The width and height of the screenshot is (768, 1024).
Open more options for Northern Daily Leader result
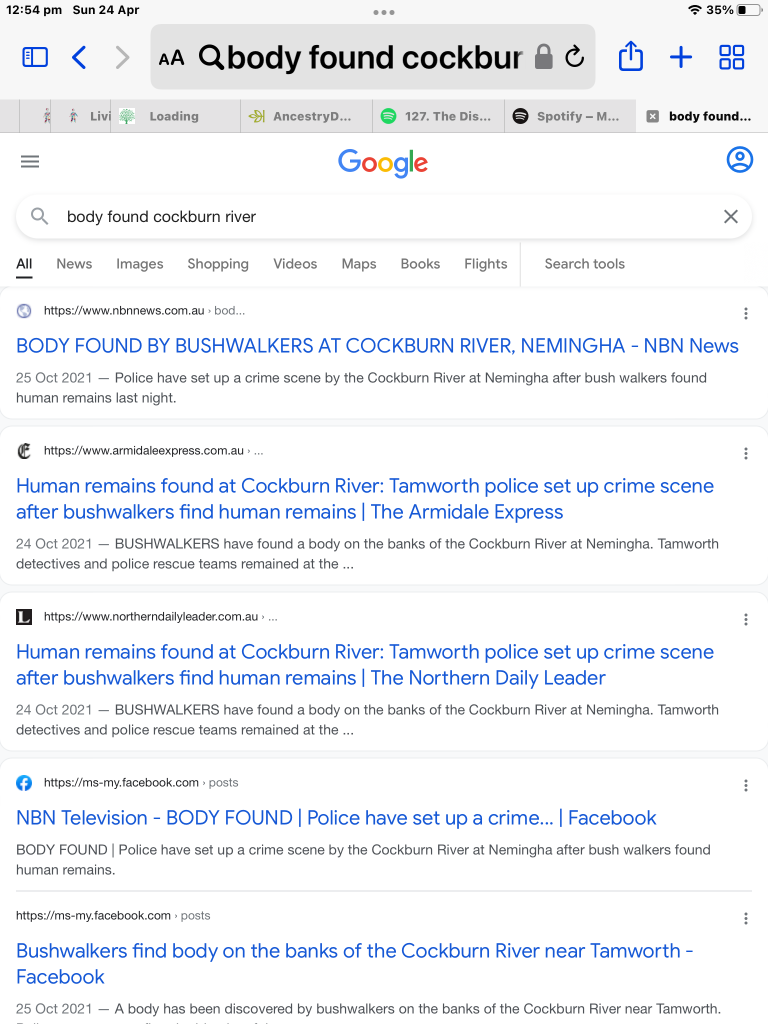(746, 619)
